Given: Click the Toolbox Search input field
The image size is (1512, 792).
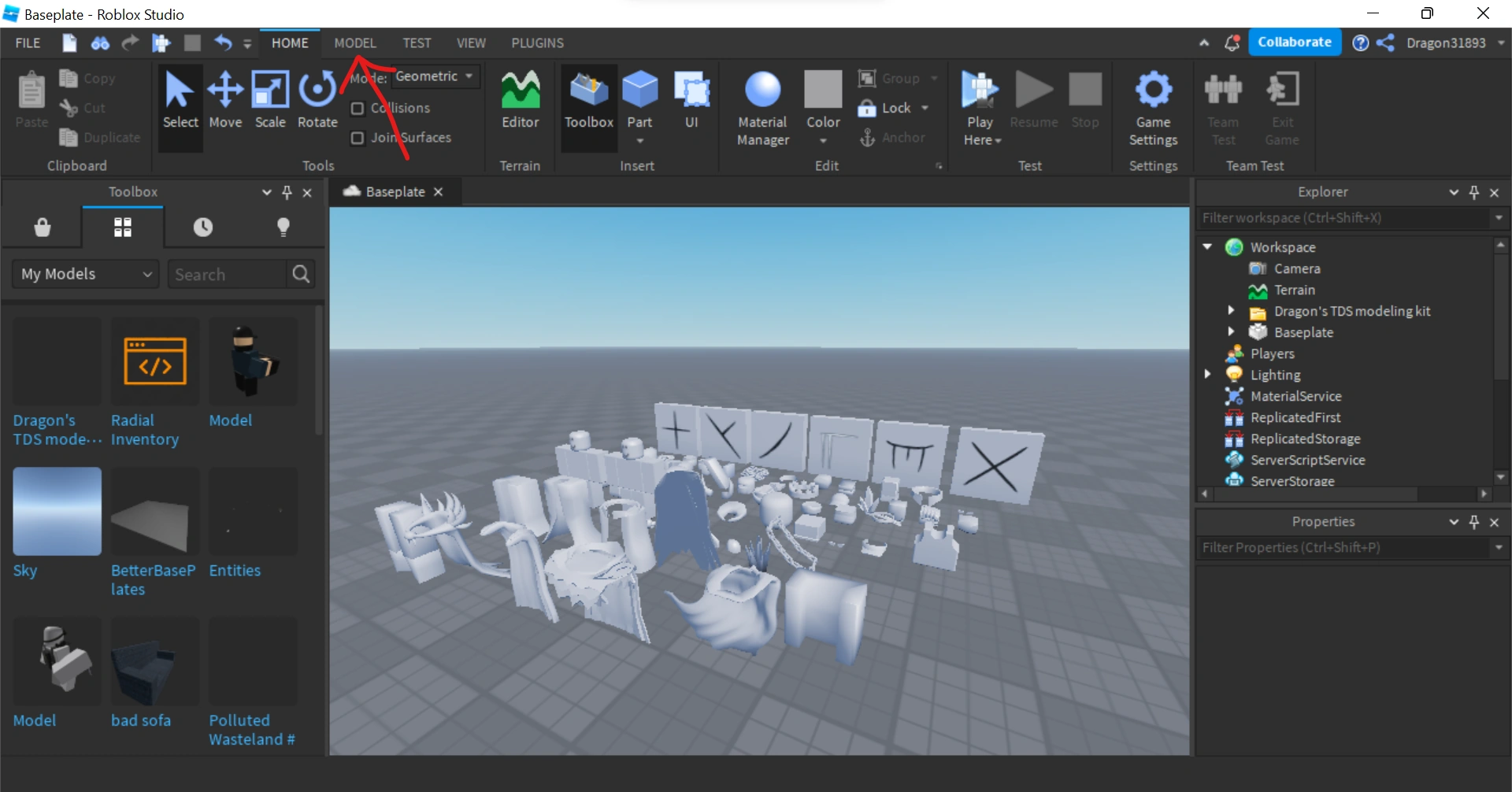Looking at the screenshot, I should pos(228,274).
